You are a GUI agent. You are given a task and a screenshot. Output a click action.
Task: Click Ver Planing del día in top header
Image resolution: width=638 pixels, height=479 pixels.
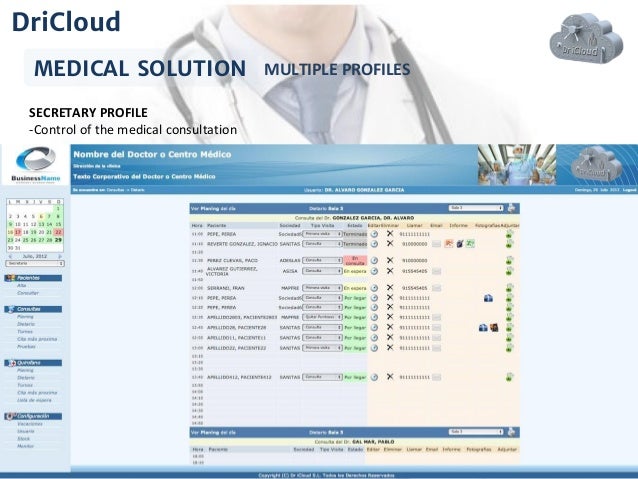click(213, 208)
